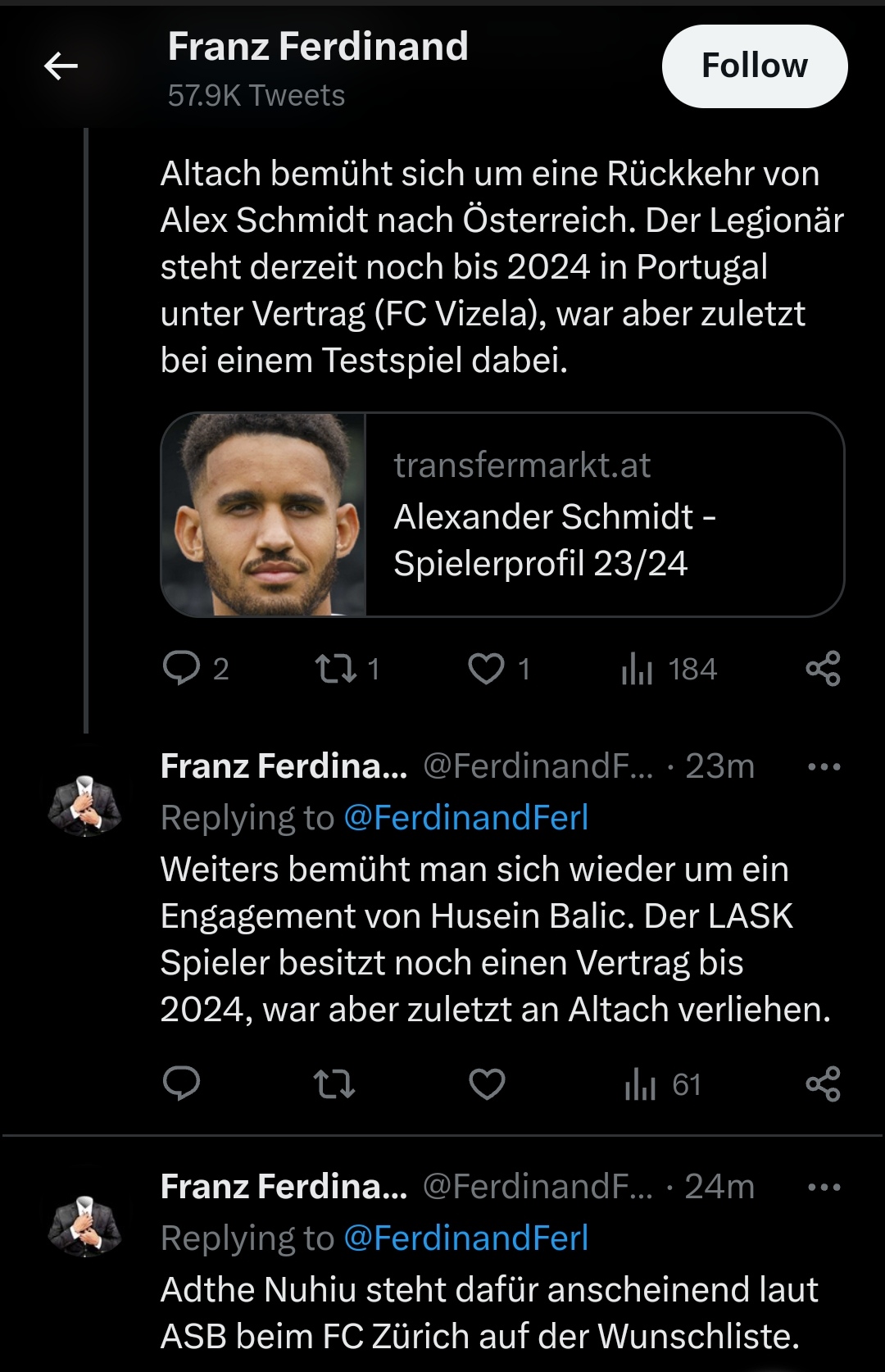Open @FerdinandFerl mention in 23m reply

pos(465,817)
